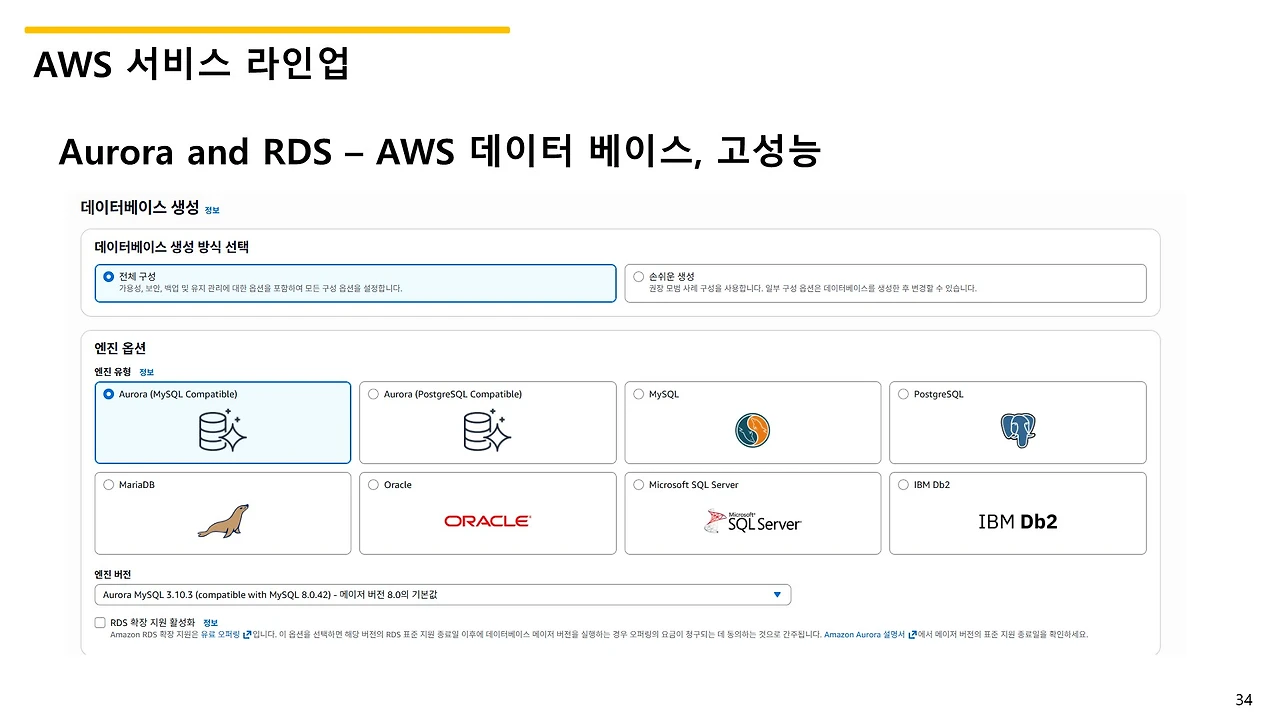Viewport: 1280px width, 720px height.
Task: Select the MariaDB radio button
Action: pyautogui.click(x=109, y=485)
